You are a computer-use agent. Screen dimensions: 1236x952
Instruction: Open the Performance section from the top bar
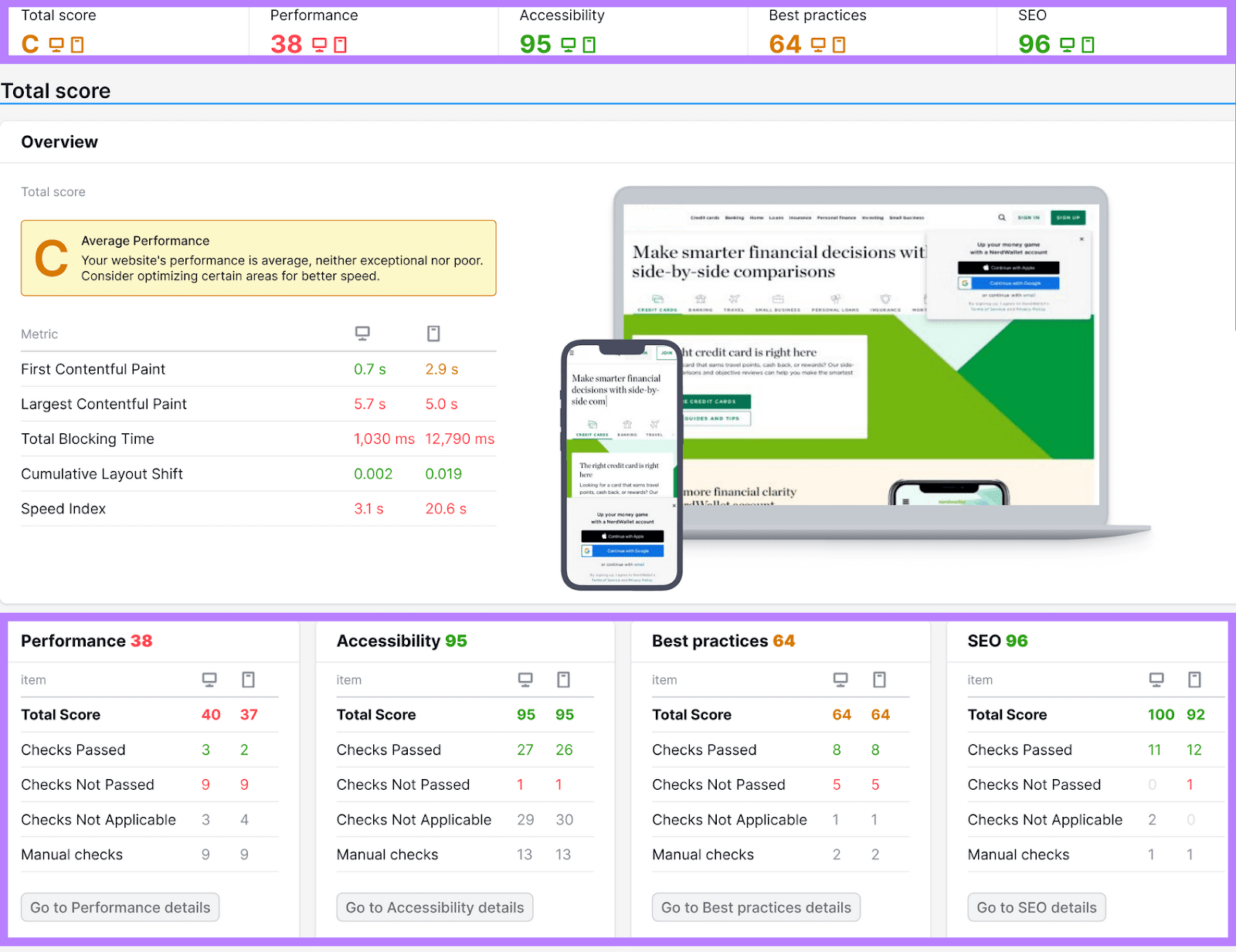(314, 15)
